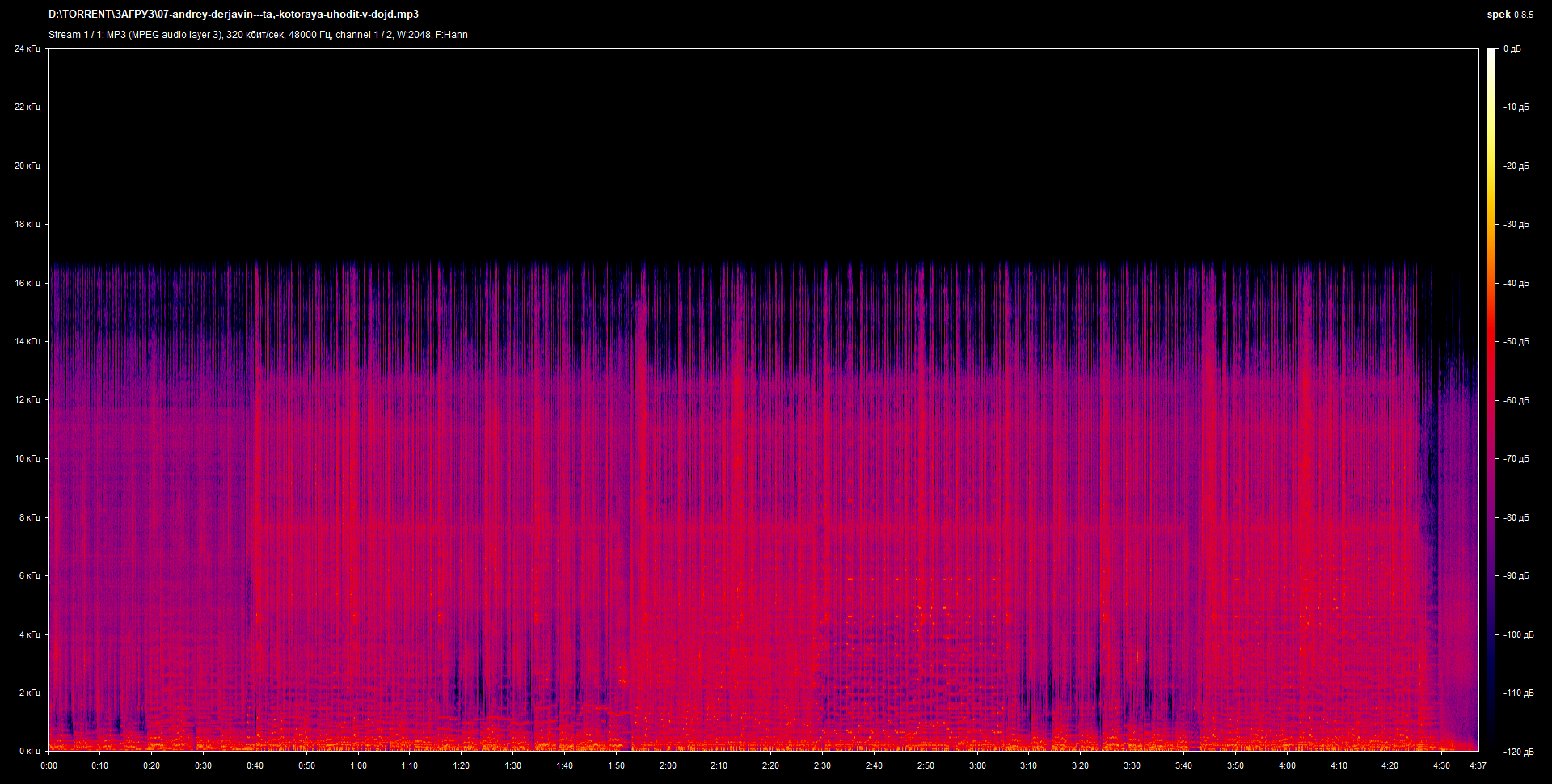Screen dimensions: 1552x784
Task: Click the 4:30 time axis marker
Action: (1441, 765)
